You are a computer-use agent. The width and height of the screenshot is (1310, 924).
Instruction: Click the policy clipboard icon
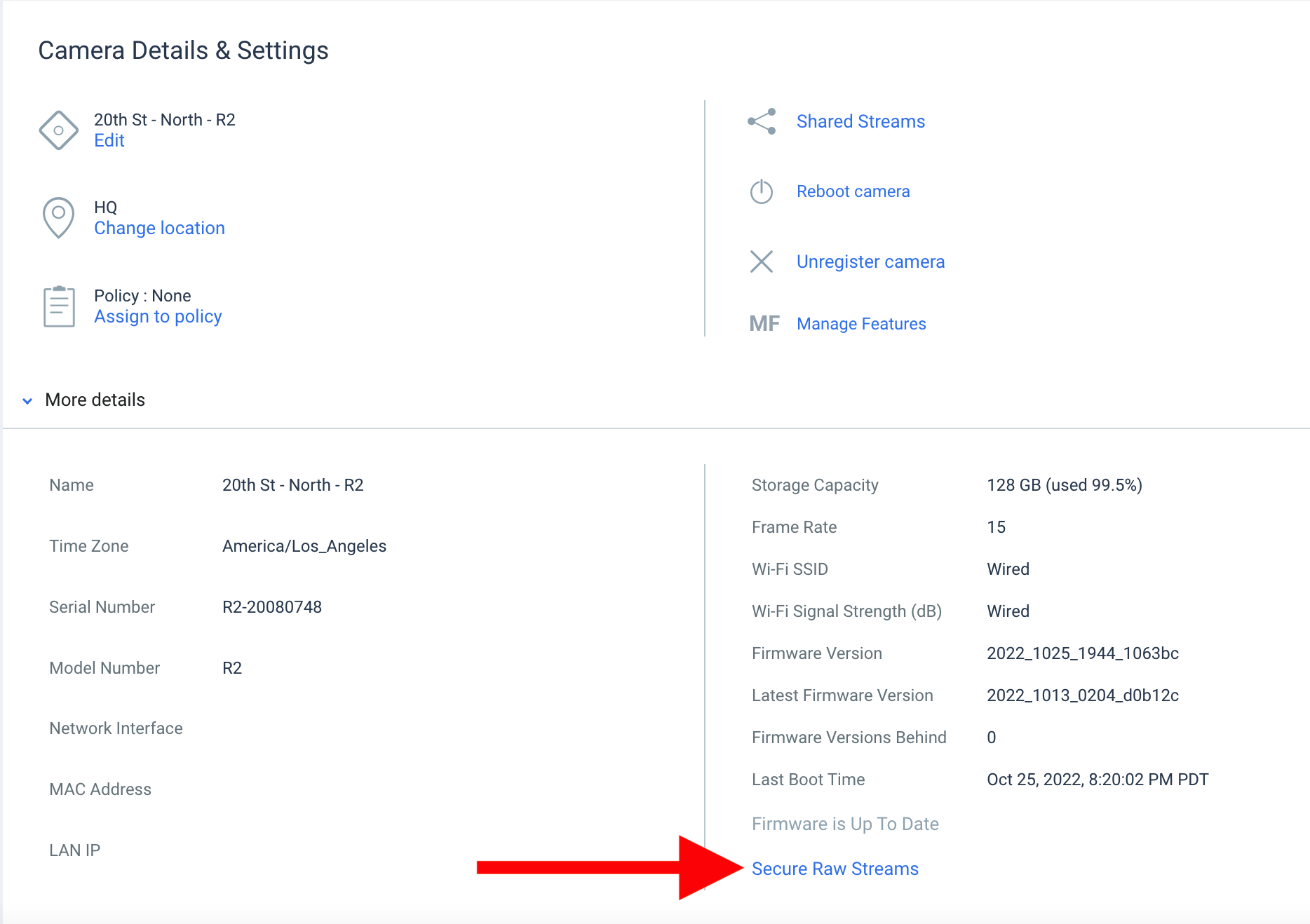tap(59, 306)
